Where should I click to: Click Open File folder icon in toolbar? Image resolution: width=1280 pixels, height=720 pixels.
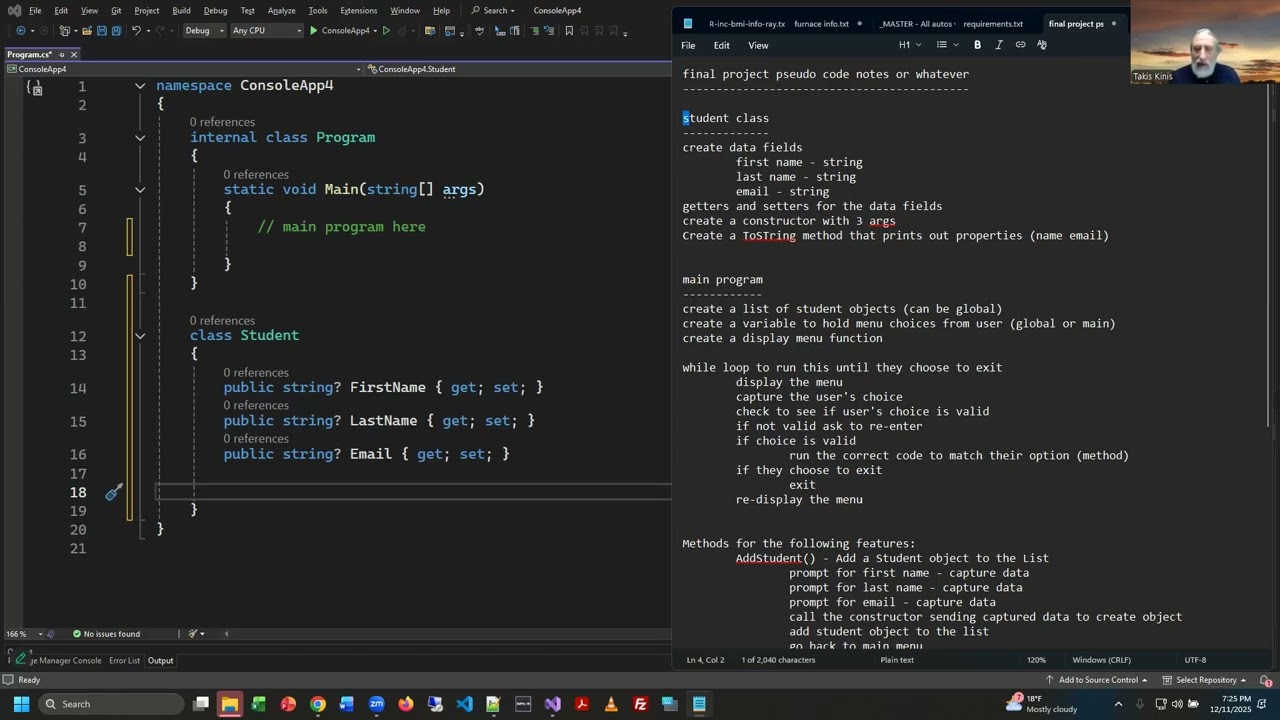(86, 31)
